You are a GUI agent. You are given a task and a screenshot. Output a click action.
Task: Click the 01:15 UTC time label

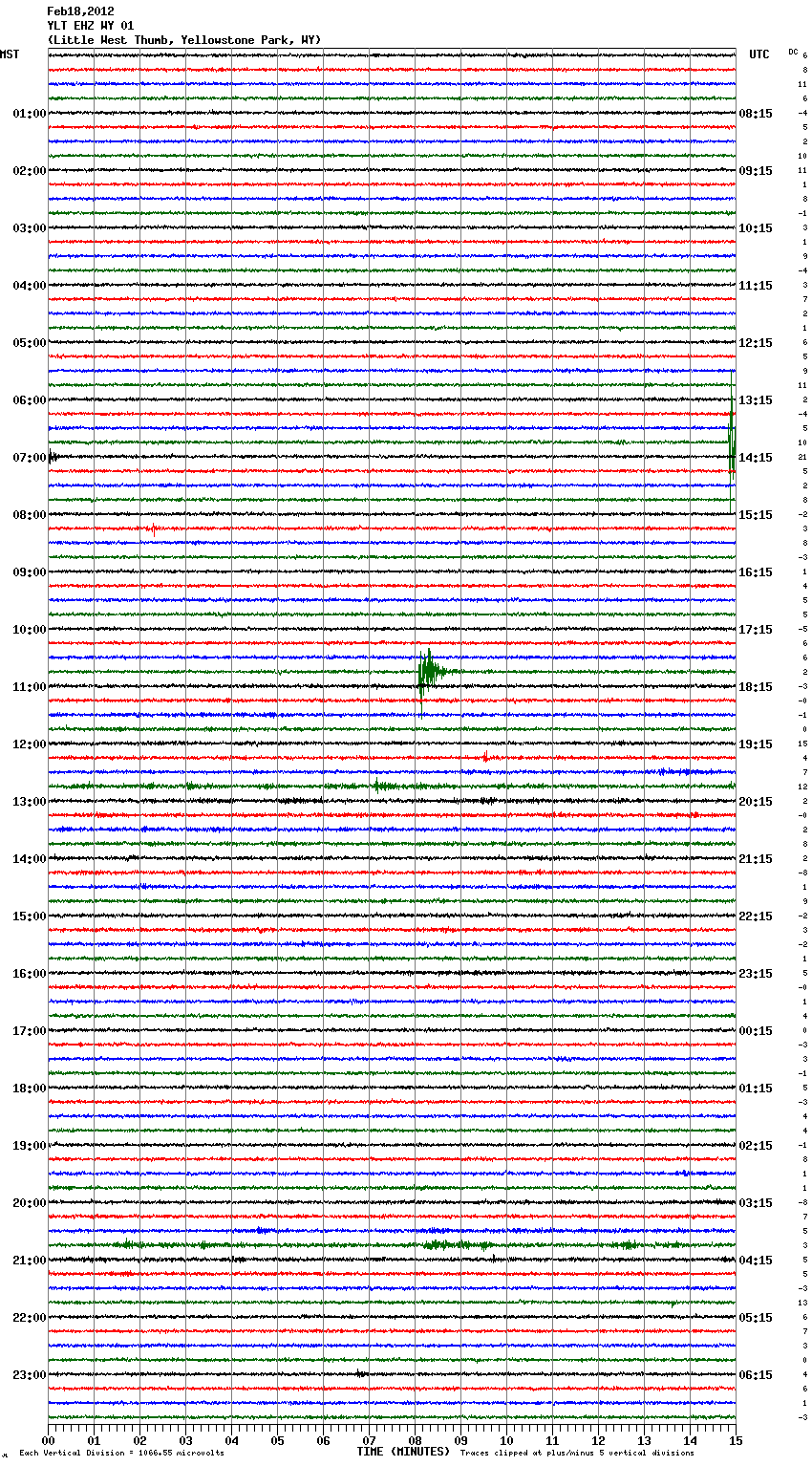coord(756,1089)
